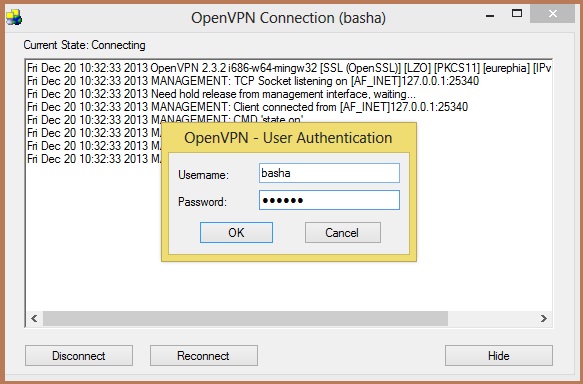
Task: Click the OpenVPN - User Authentication title
Action: click(288, 138)
